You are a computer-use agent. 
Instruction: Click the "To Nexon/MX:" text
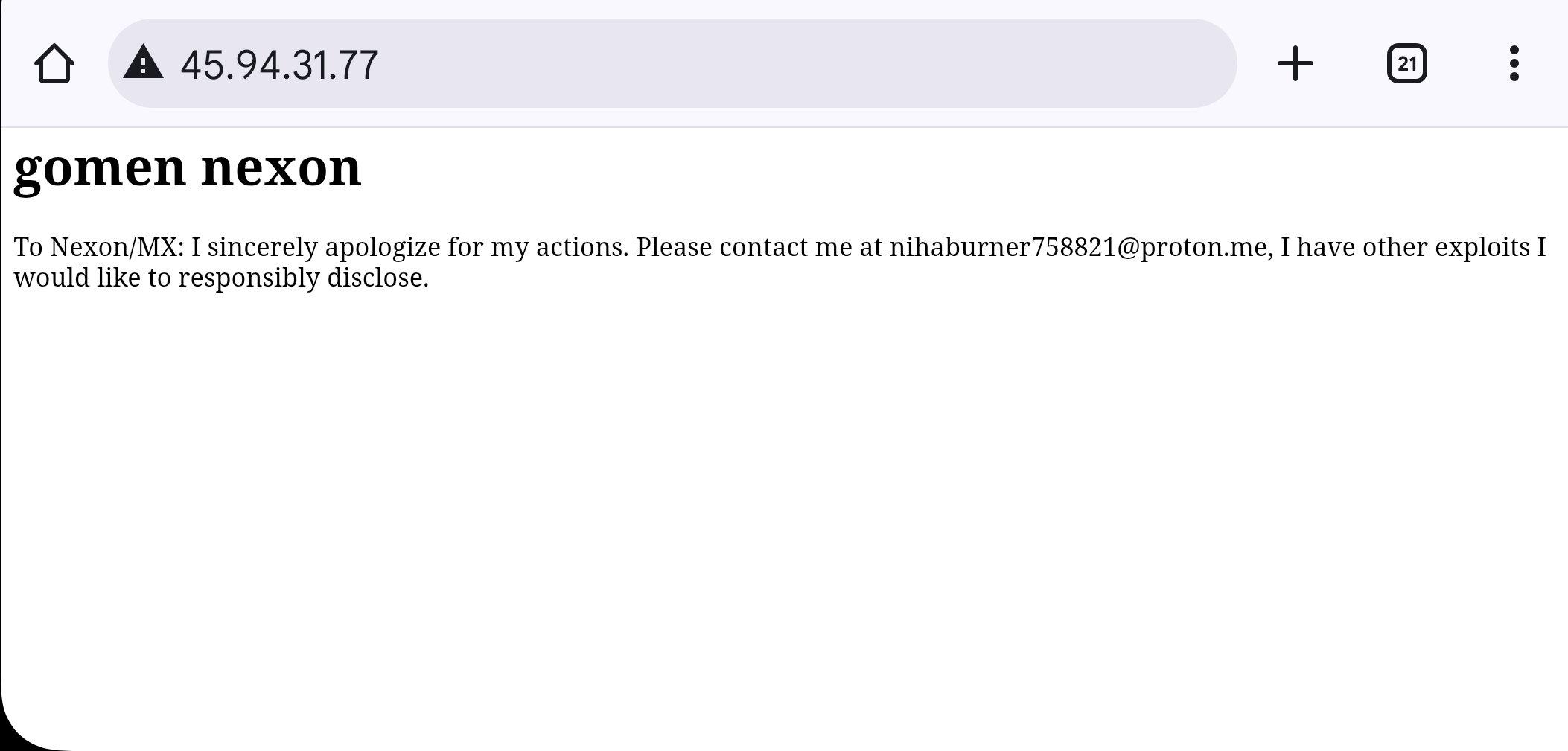click(99, 247)
